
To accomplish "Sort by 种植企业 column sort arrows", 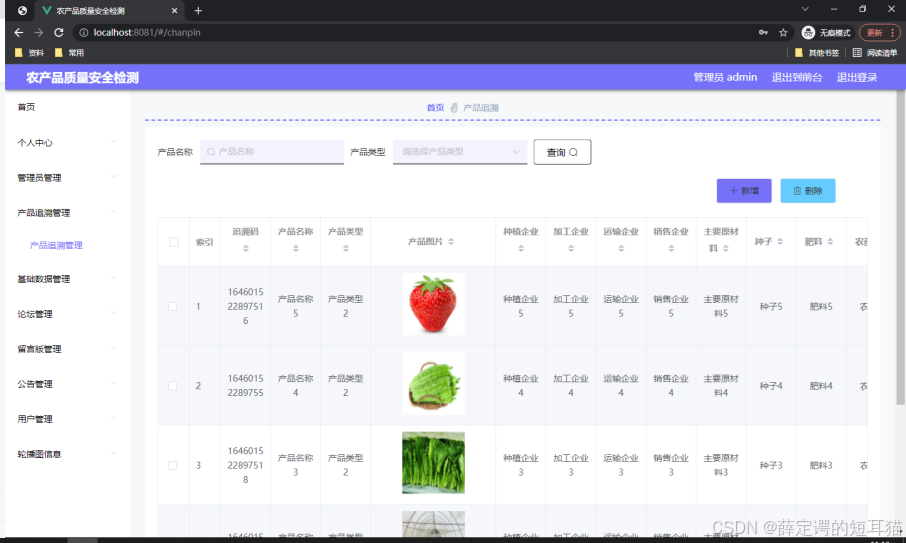I will coord(521,248).
